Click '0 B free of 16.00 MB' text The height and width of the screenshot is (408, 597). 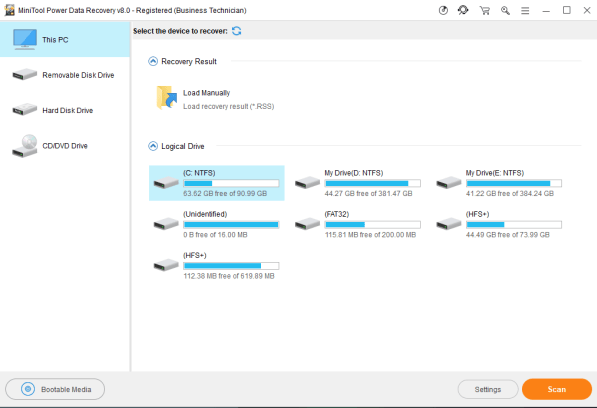tap(215, 234)
